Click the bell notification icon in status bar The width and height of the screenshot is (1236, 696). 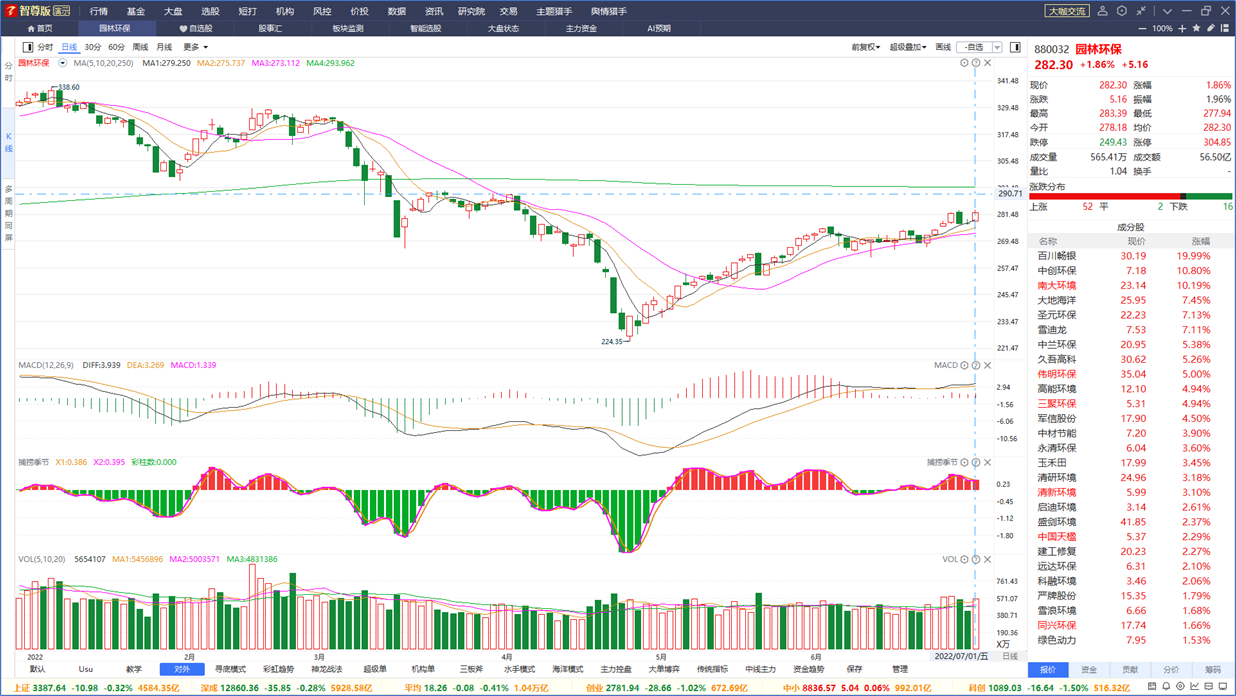(x=1166, y=686)
